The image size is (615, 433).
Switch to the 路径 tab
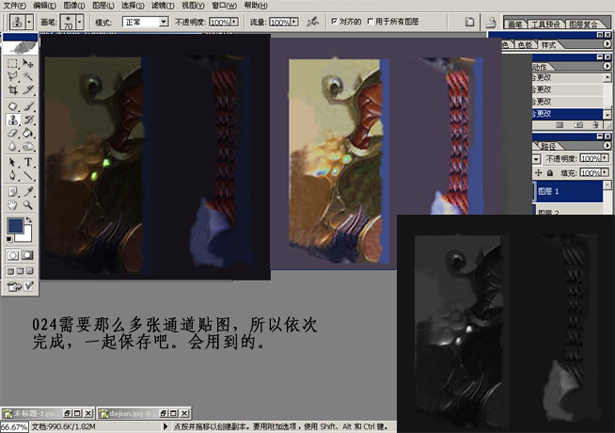click(548, 146)
